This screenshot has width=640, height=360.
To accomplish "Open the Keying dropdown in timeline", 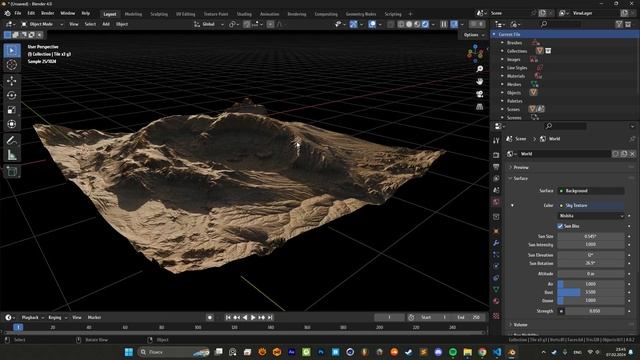I will 57,318.
